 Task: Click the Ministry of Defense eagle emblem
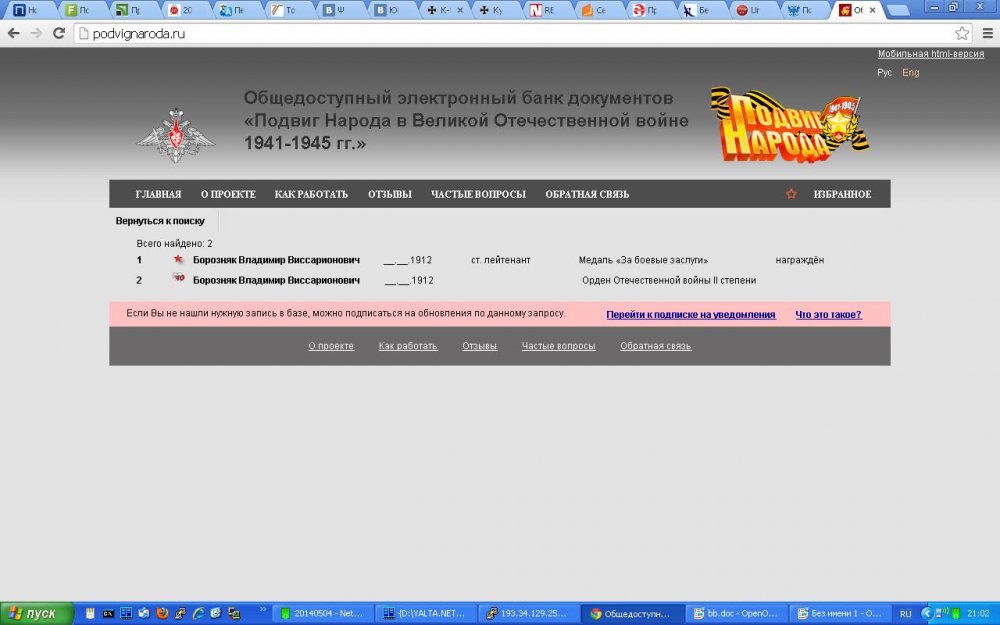(175, 136)
